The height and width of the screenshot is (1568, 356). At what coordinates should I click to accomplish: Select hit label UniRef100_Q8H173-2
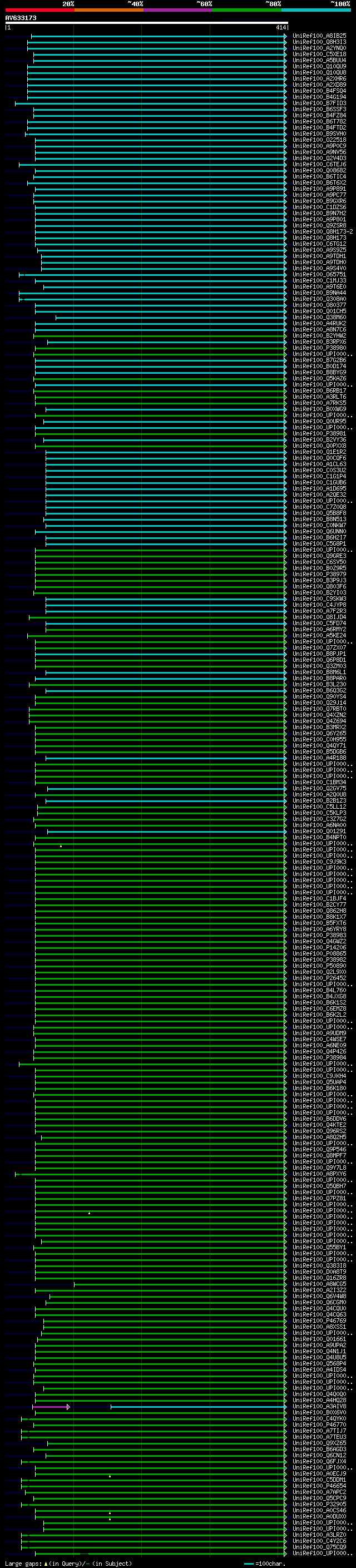click(x=323, y=232)
